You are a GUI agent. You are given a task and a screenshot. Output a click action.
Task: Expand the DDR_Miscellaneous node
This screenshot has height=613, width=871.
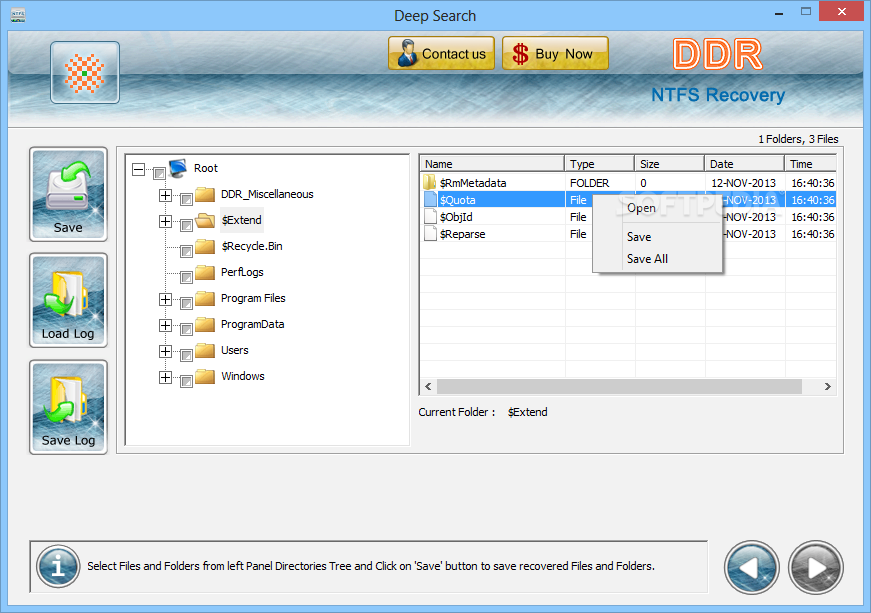click(x=165, y=195)
